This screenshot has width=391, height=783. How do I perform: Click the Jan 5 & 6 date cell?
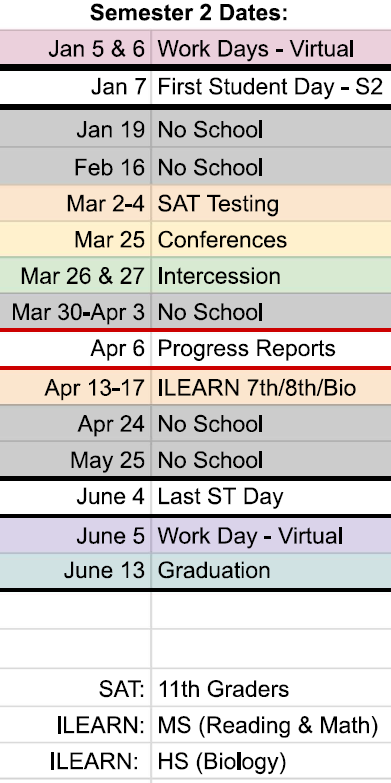tap(75, 48)
